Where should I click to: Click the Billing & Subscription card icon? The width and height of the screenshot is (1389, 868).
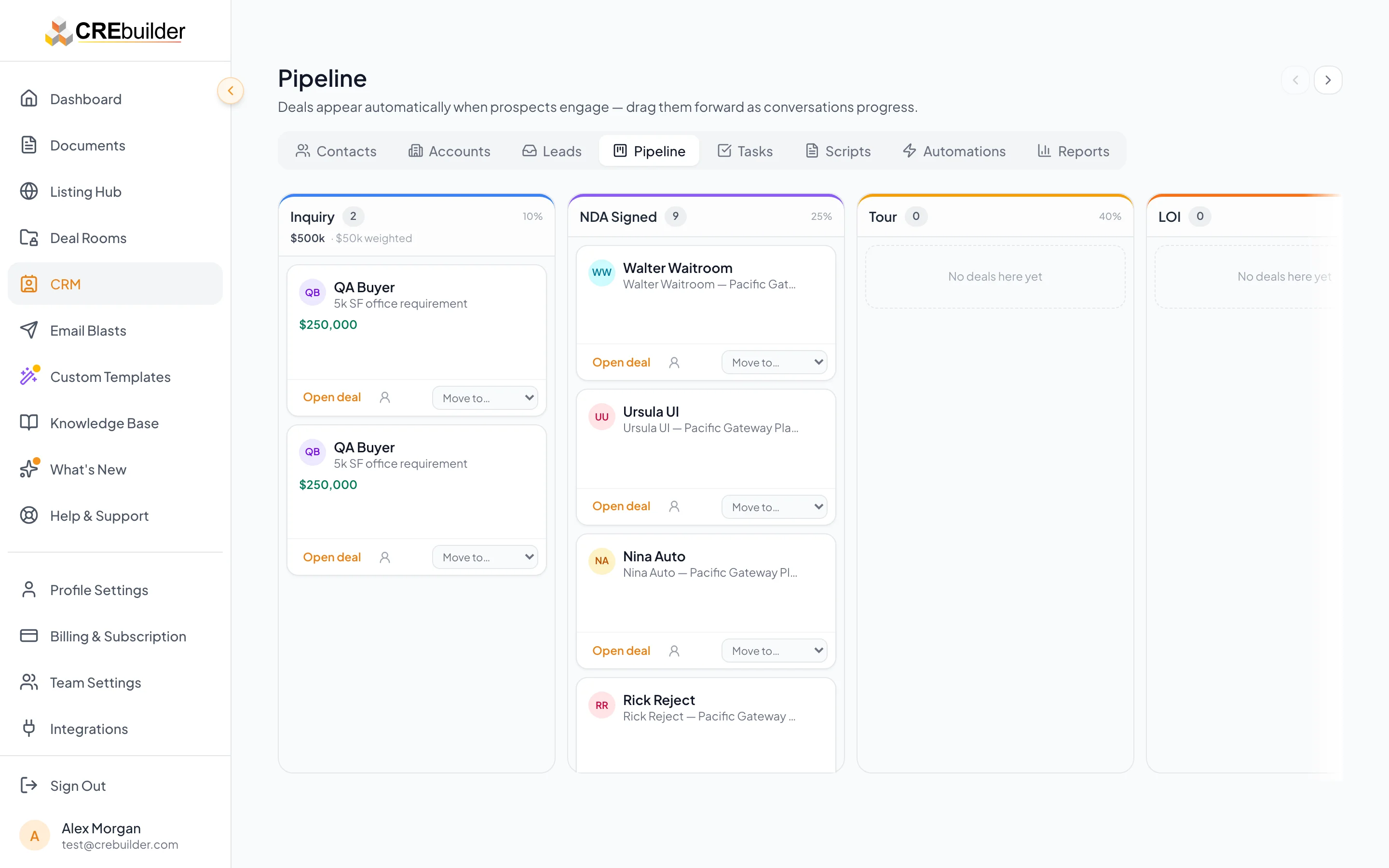point(29,636)
